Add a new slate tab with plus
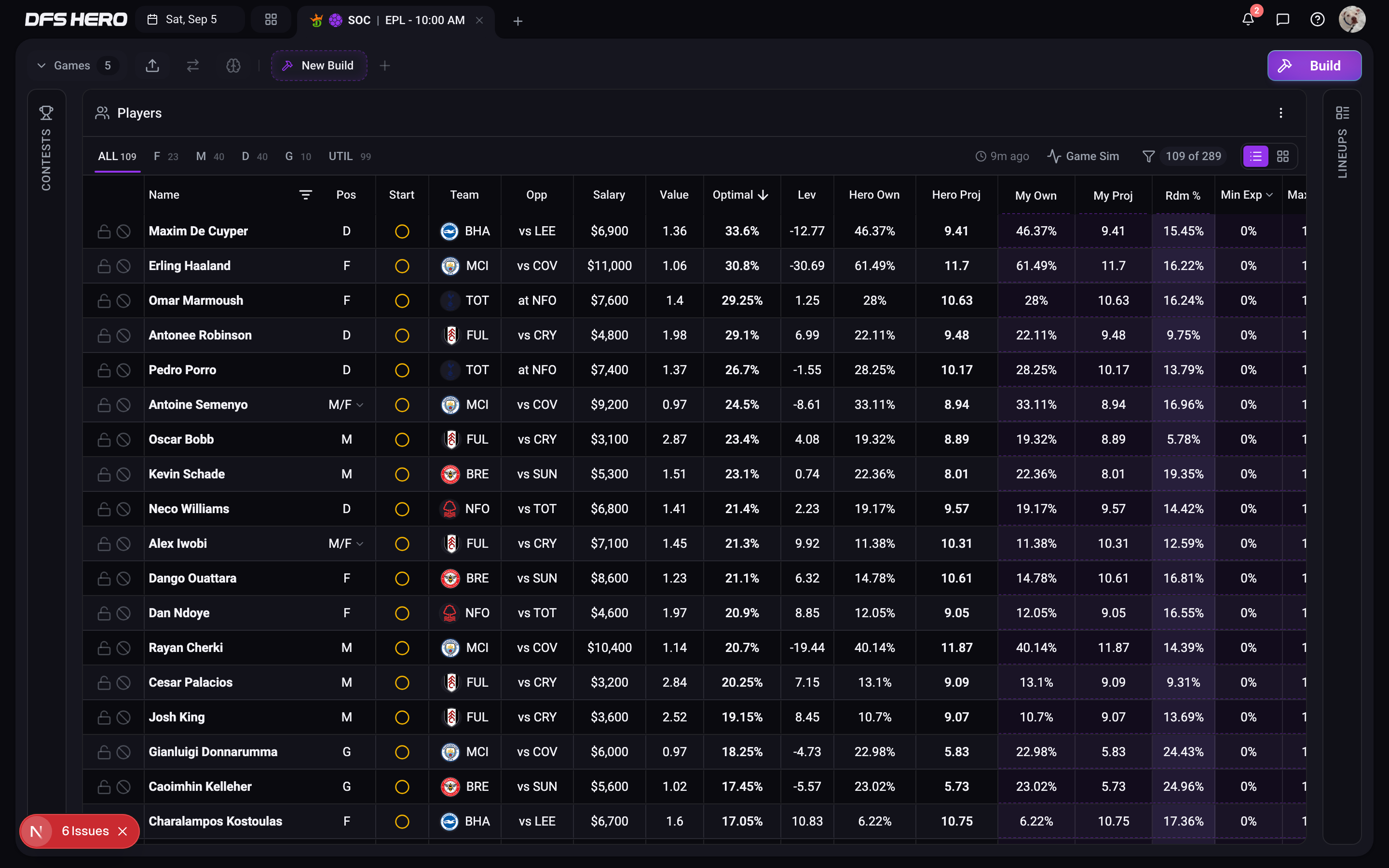 coord(517,21)
